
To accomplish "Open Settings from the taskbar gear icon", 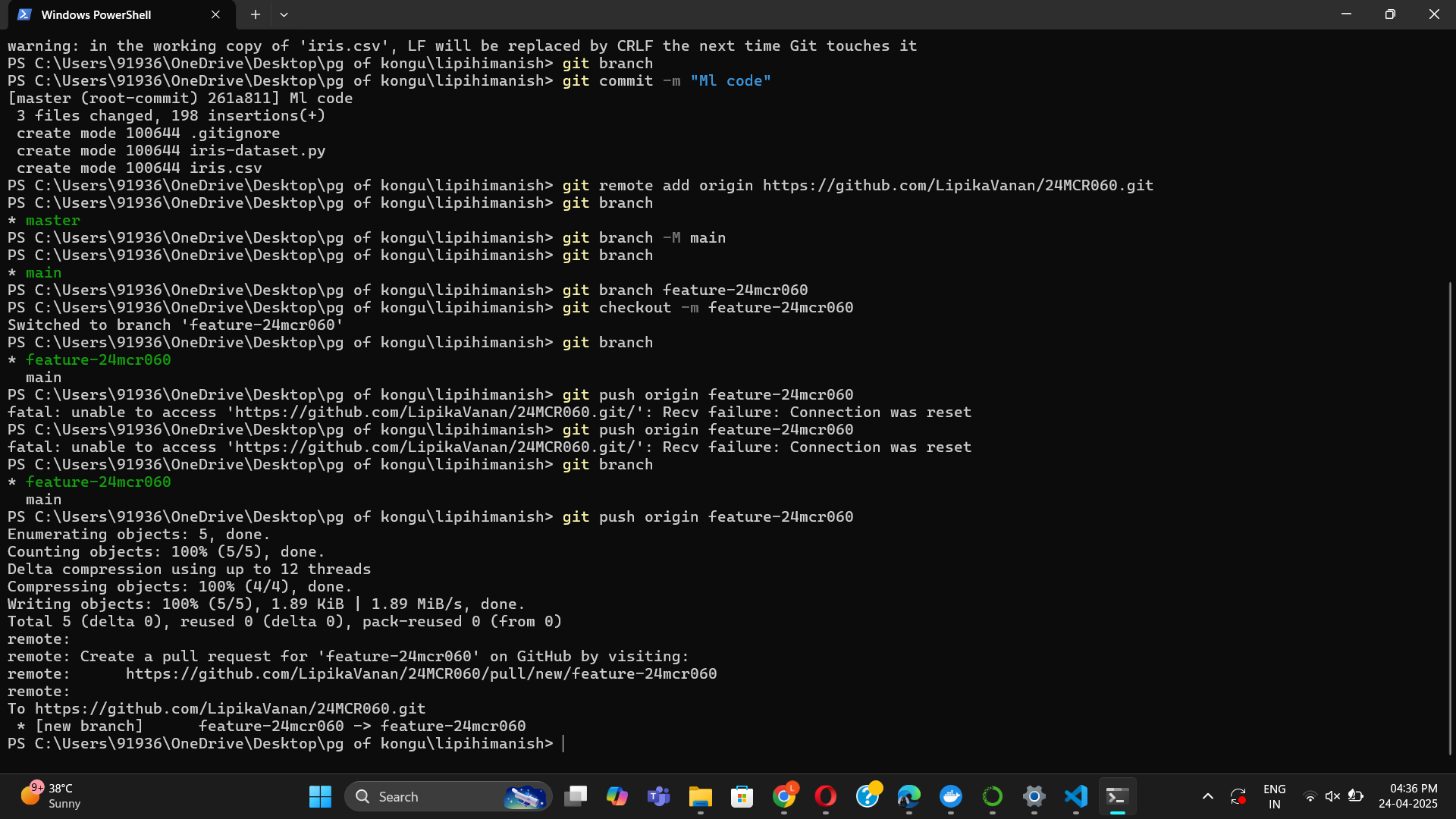I will [1034, 796].
